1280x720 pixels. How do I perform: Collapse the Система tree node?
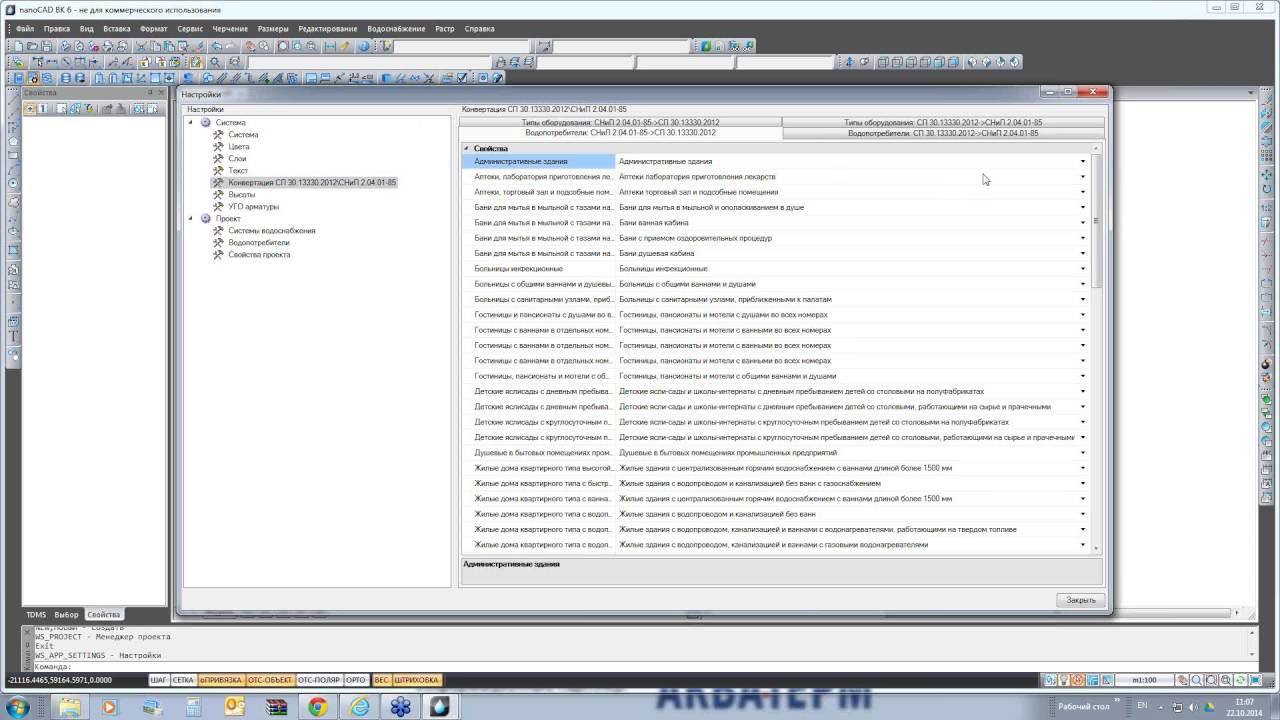coord(190,122)
